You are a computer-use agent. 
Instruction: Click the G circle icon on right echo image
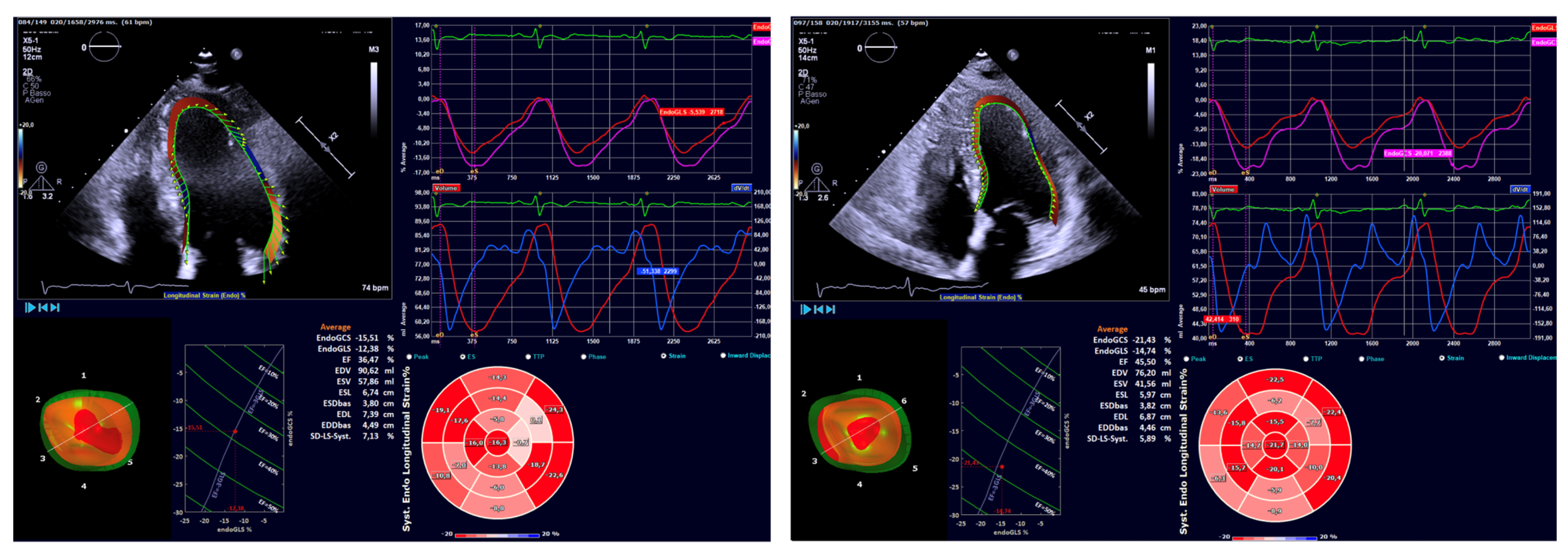(817, 168)
